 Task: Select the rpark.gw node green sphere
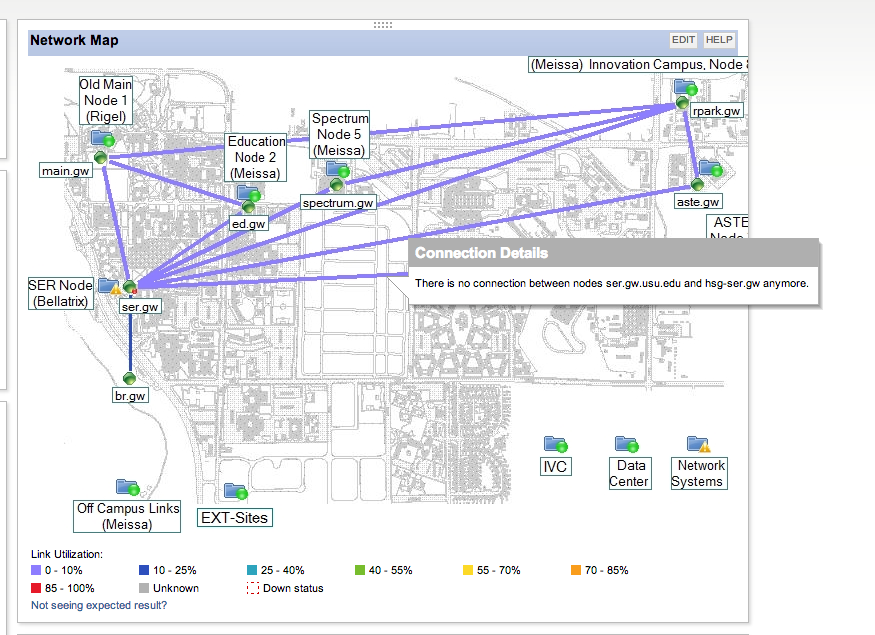(682, 103)
